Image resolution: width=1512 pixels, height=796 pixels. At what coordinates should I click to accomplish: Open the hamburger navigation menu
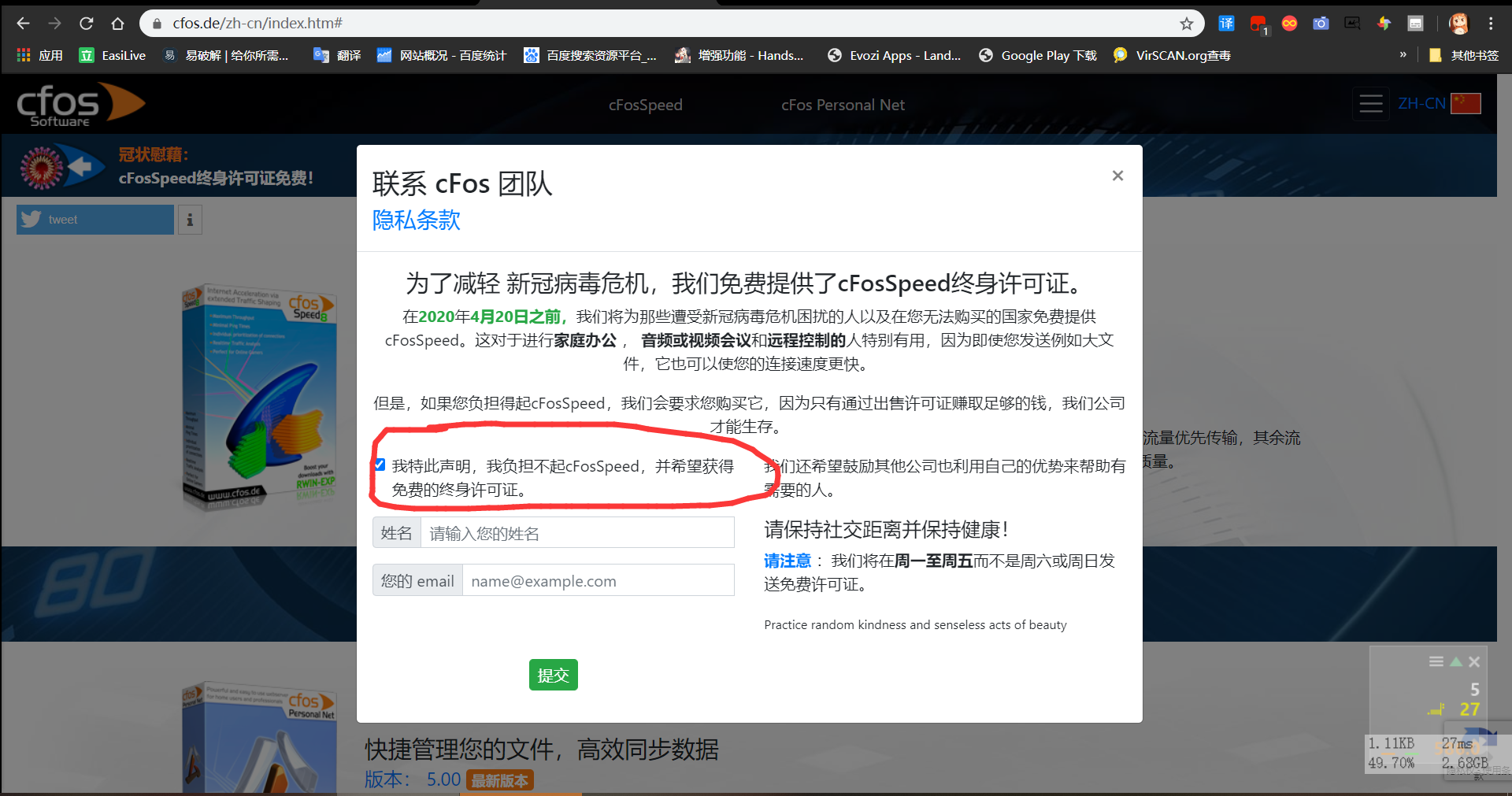tap(1371, 104)
